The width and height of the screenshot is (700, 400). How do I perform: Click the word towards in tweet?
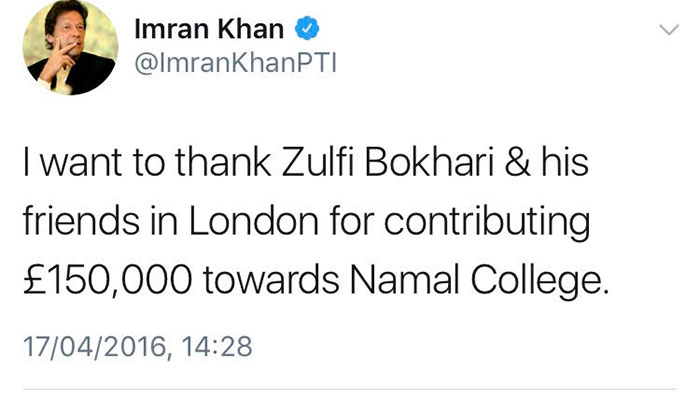click(271, 281)
